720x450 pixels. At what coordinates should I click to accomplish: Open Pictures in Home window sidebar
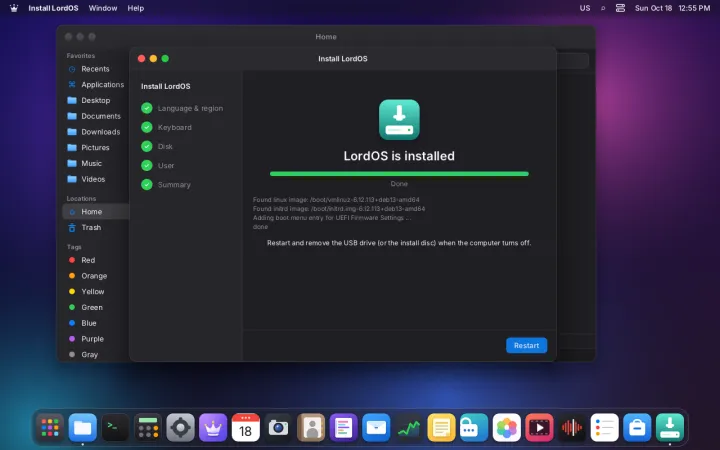(x=95, y=147)
